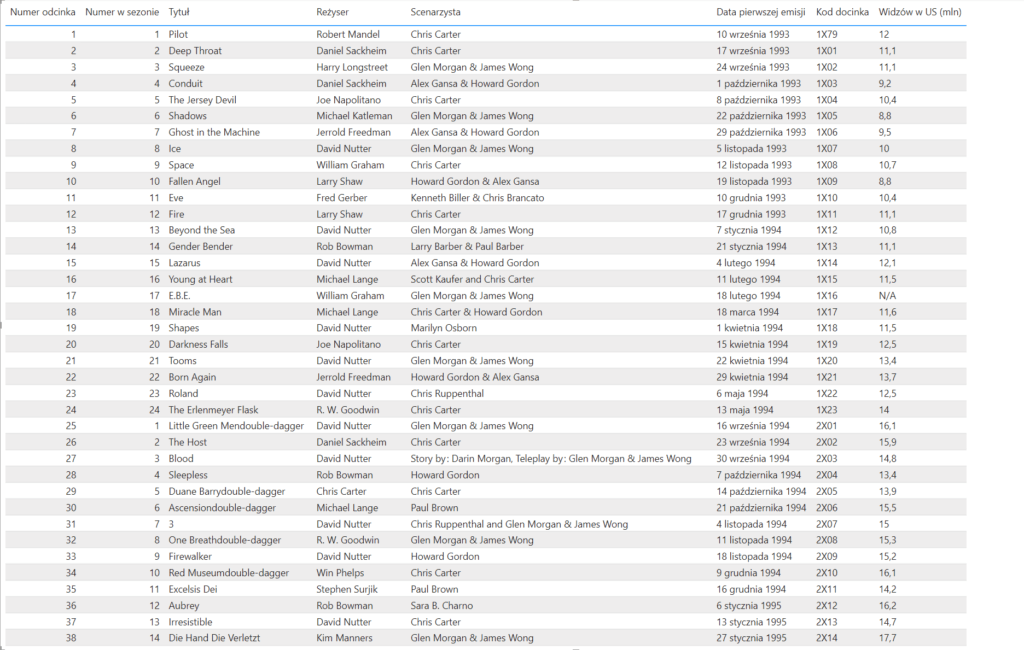Select episode code 1X79
Viewport: 1024px width, 650px height.
(x=827, y=35)
